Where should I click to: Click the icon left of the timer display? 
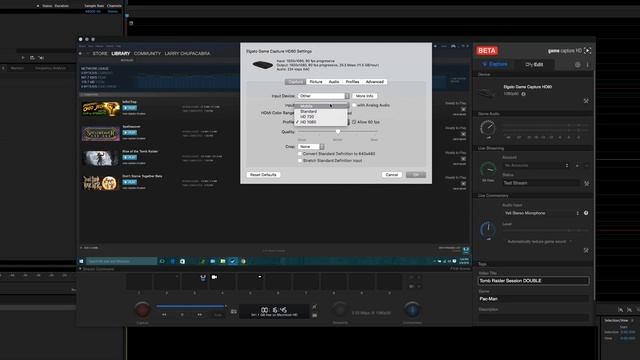click(x=233, y=312)
